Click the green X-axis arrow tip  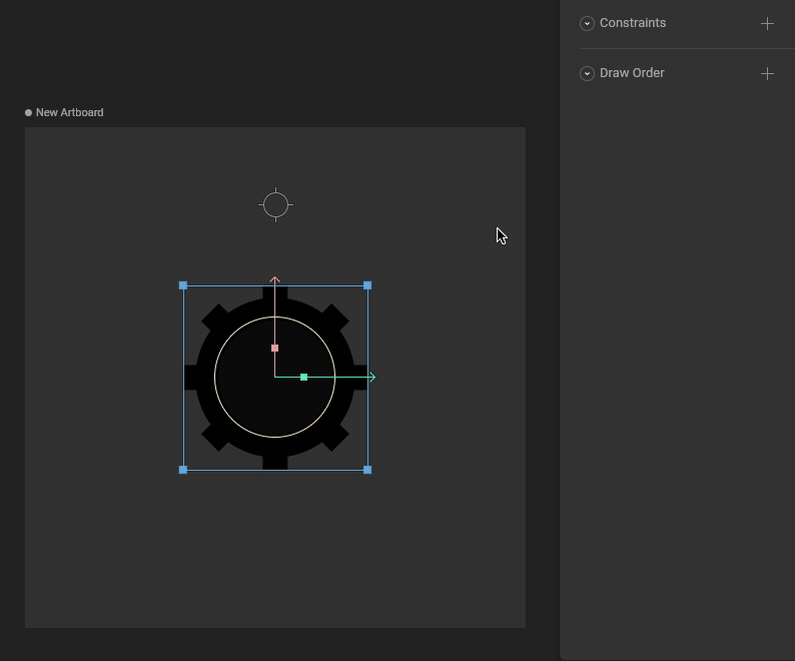click(x=371, y=377)
